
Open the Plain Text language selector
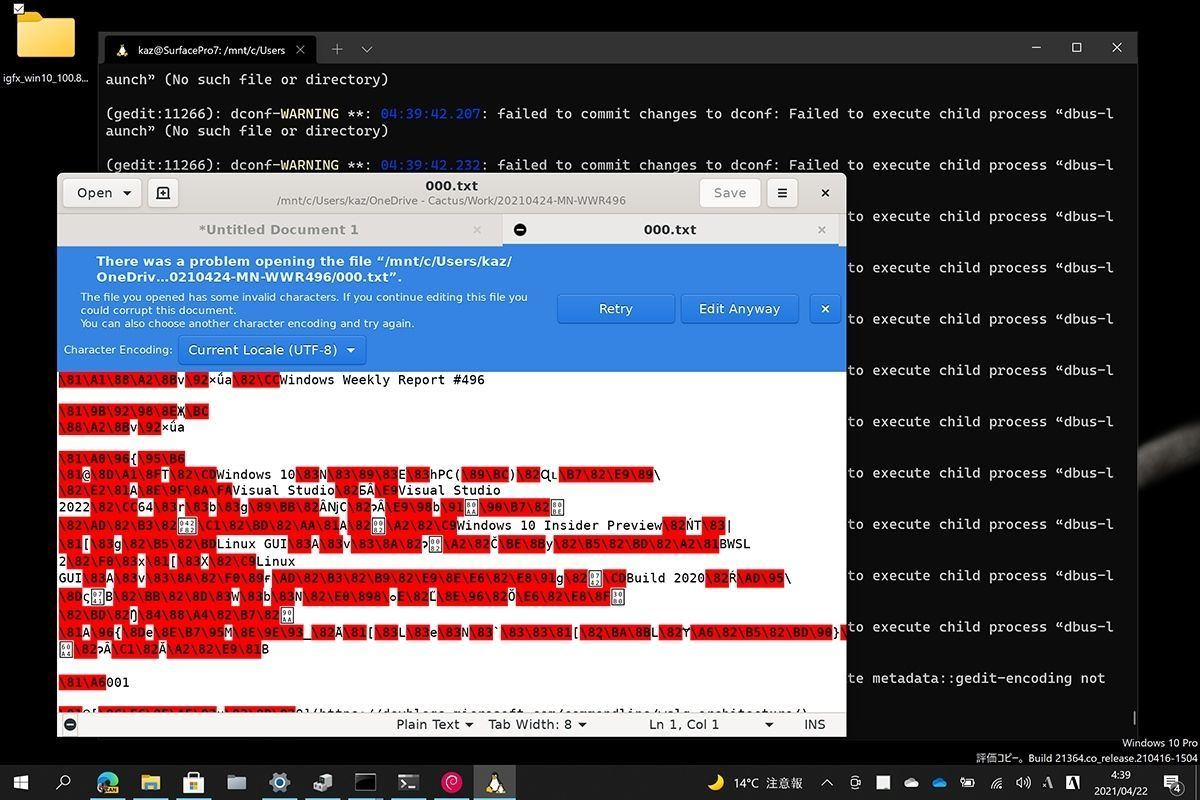tap(436, 724)
